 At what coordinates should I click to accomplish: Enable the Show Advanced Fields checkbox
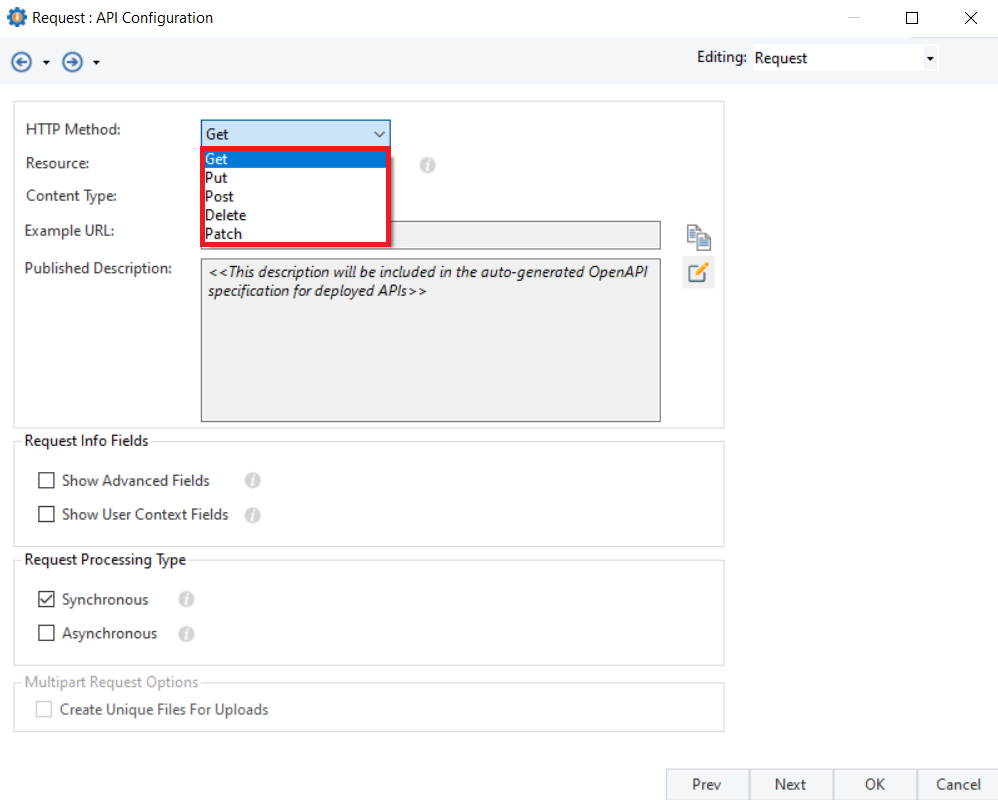(x=46, y=481)
